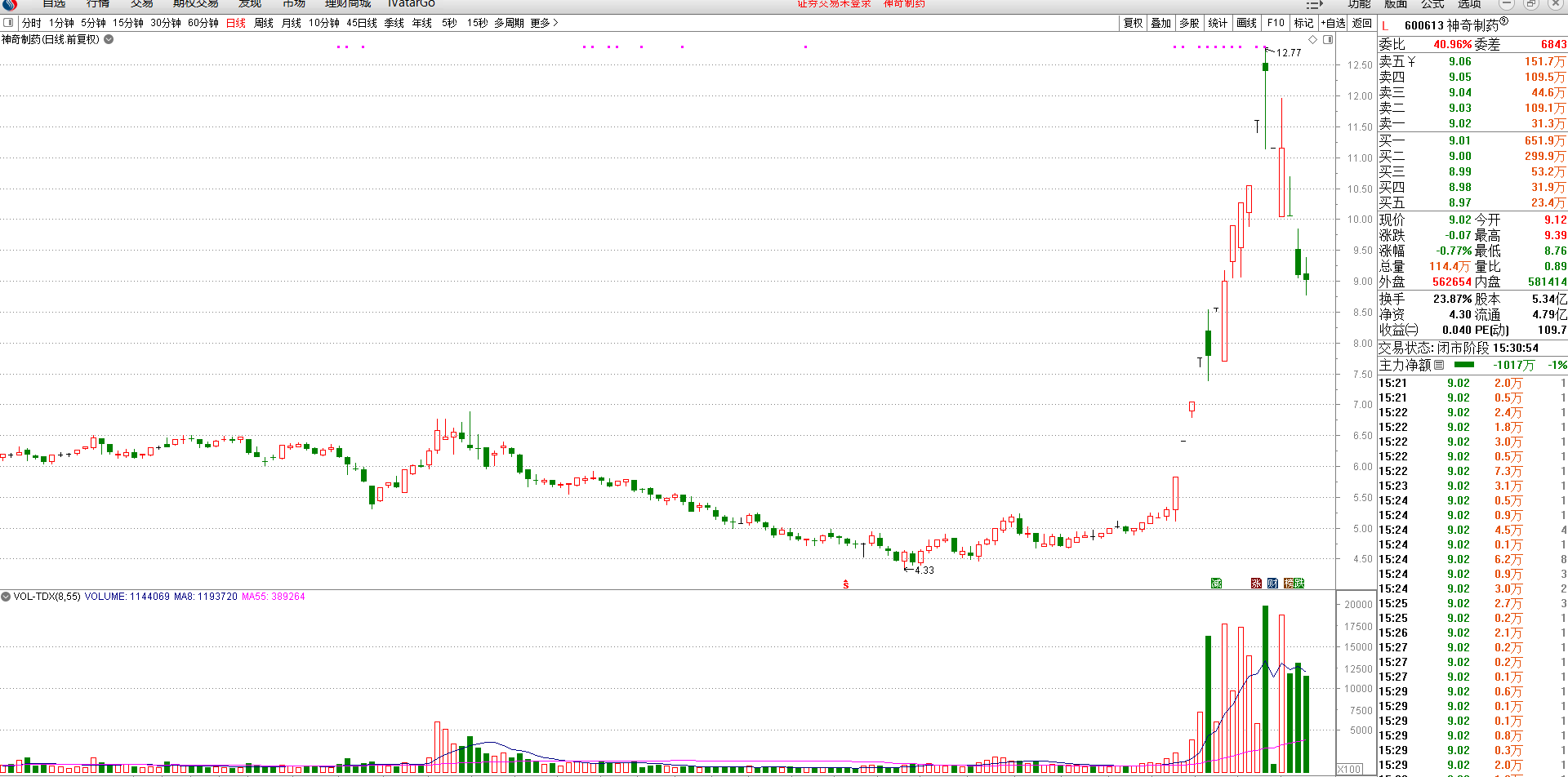The width and height of the screenshot is (1568, 777).
Task: Select the 60分钟 period tab
Action: coord(203,23)
